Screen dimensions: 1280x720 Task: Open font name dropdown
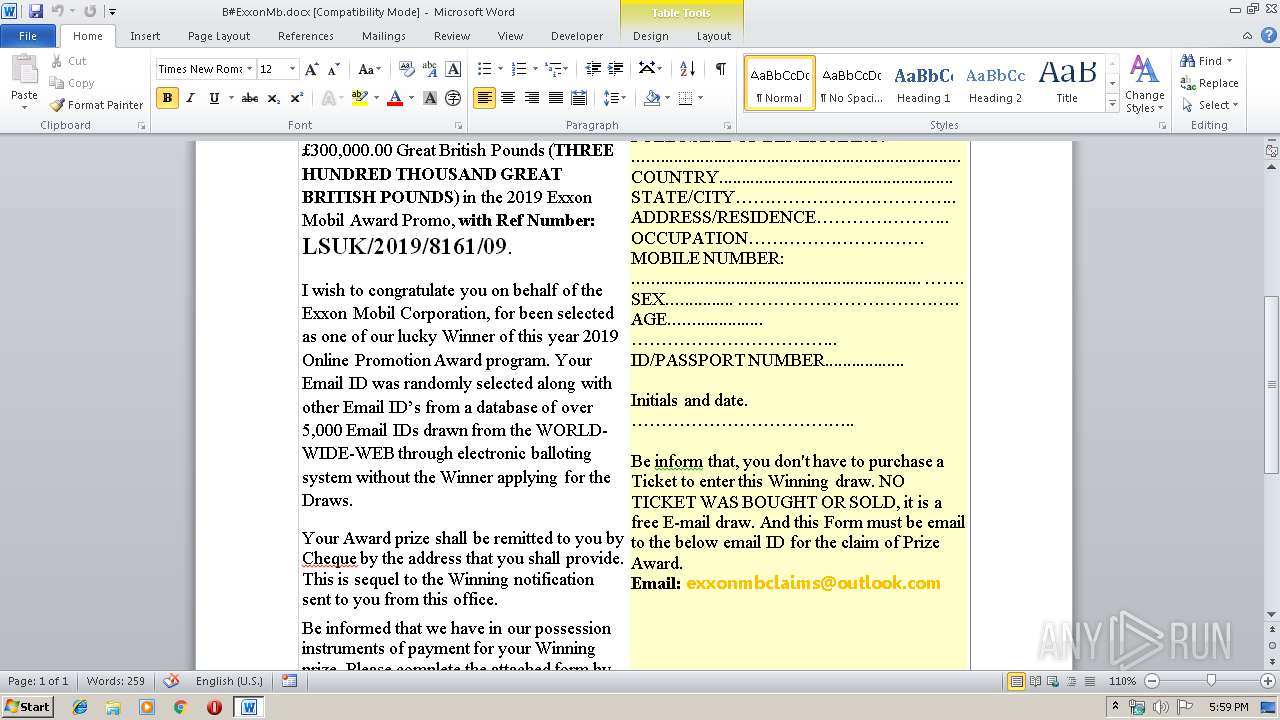pos(249,69)
